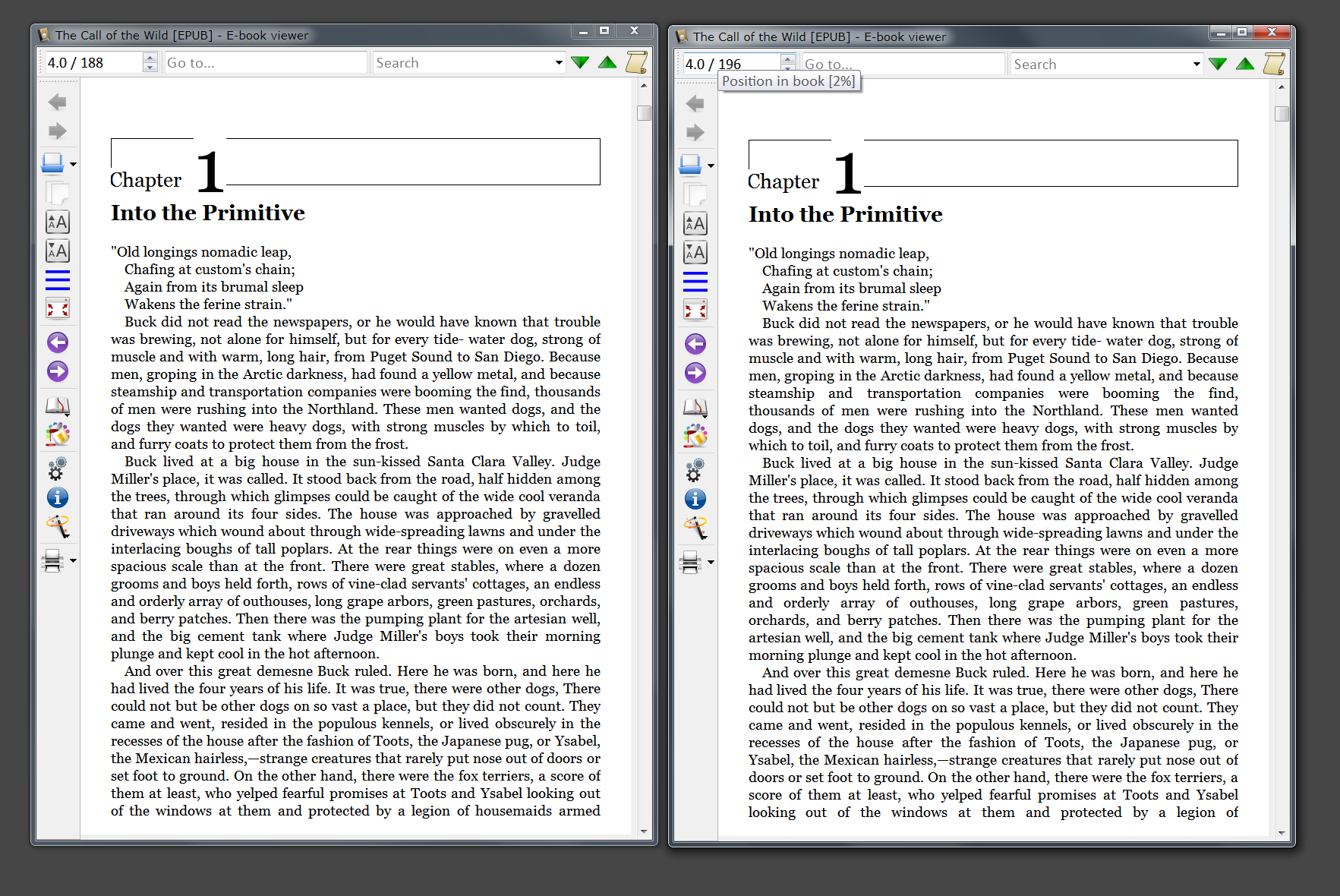Screen dimensions: 1340x896
Task: Click the Back arrow in the left viewer
Action: [x=57, y=102]
